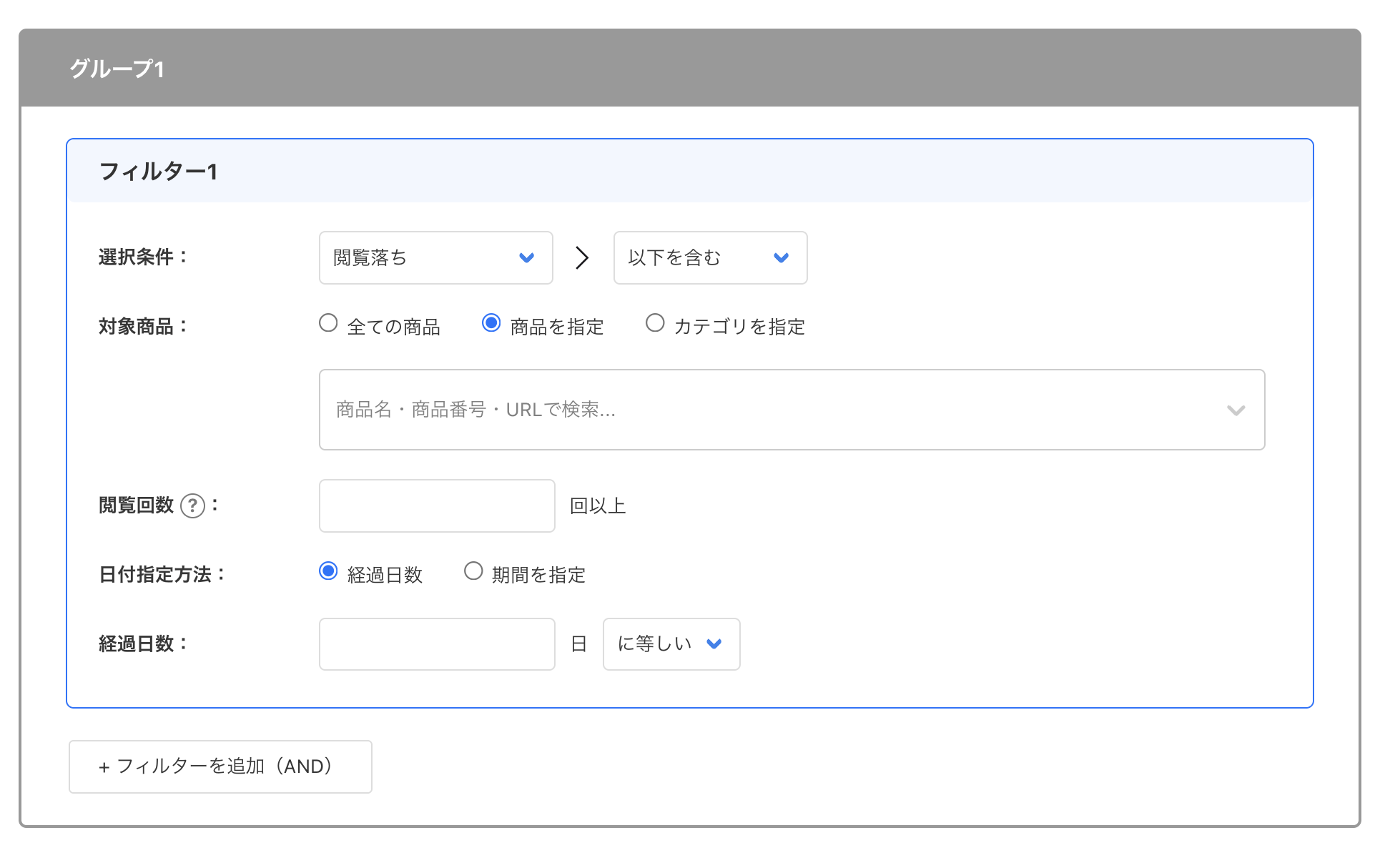Open the 閲覧落ち selection condition dropdown
1380x868 pixels.
click(435, 258)
